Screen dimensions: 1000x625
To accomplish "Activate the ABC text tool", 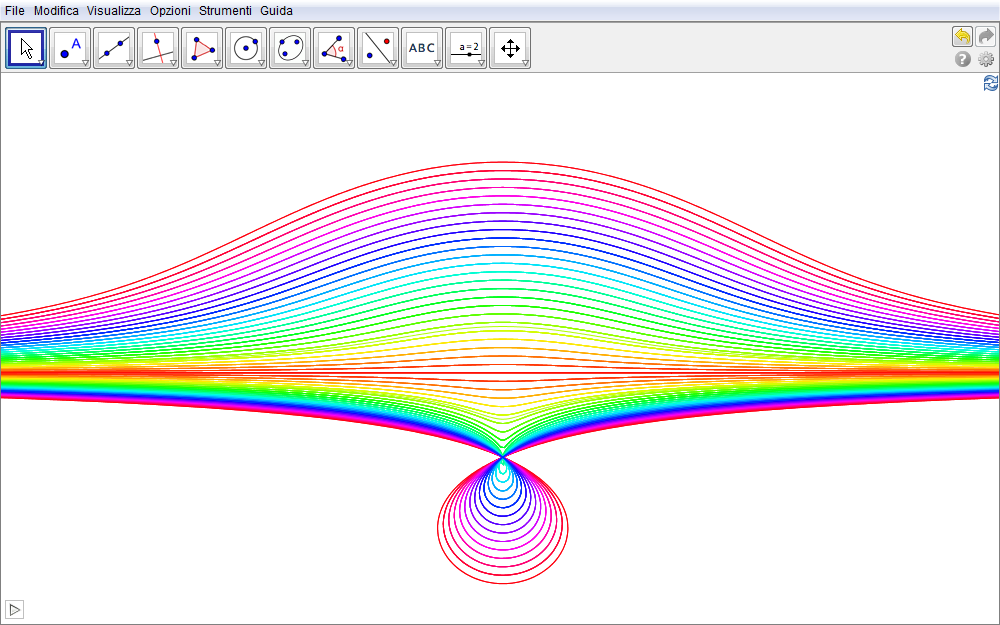I will (422, 47).
